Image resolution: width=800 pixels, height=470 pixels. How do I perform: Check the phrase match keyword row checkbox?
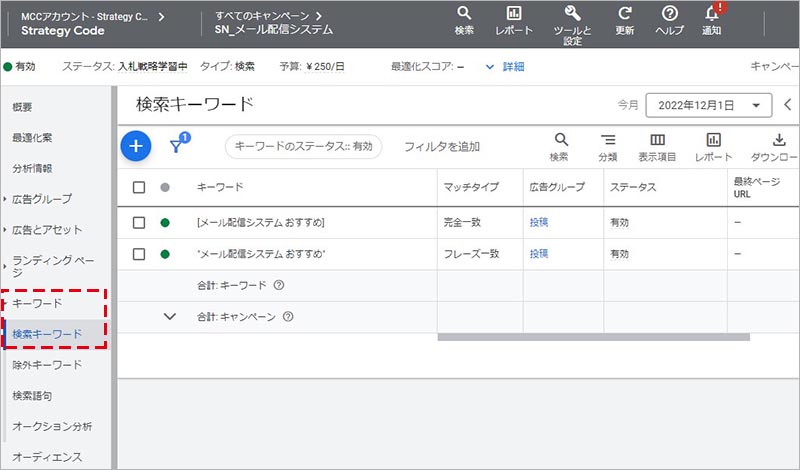pyautogui.click(x=139, y=254)
